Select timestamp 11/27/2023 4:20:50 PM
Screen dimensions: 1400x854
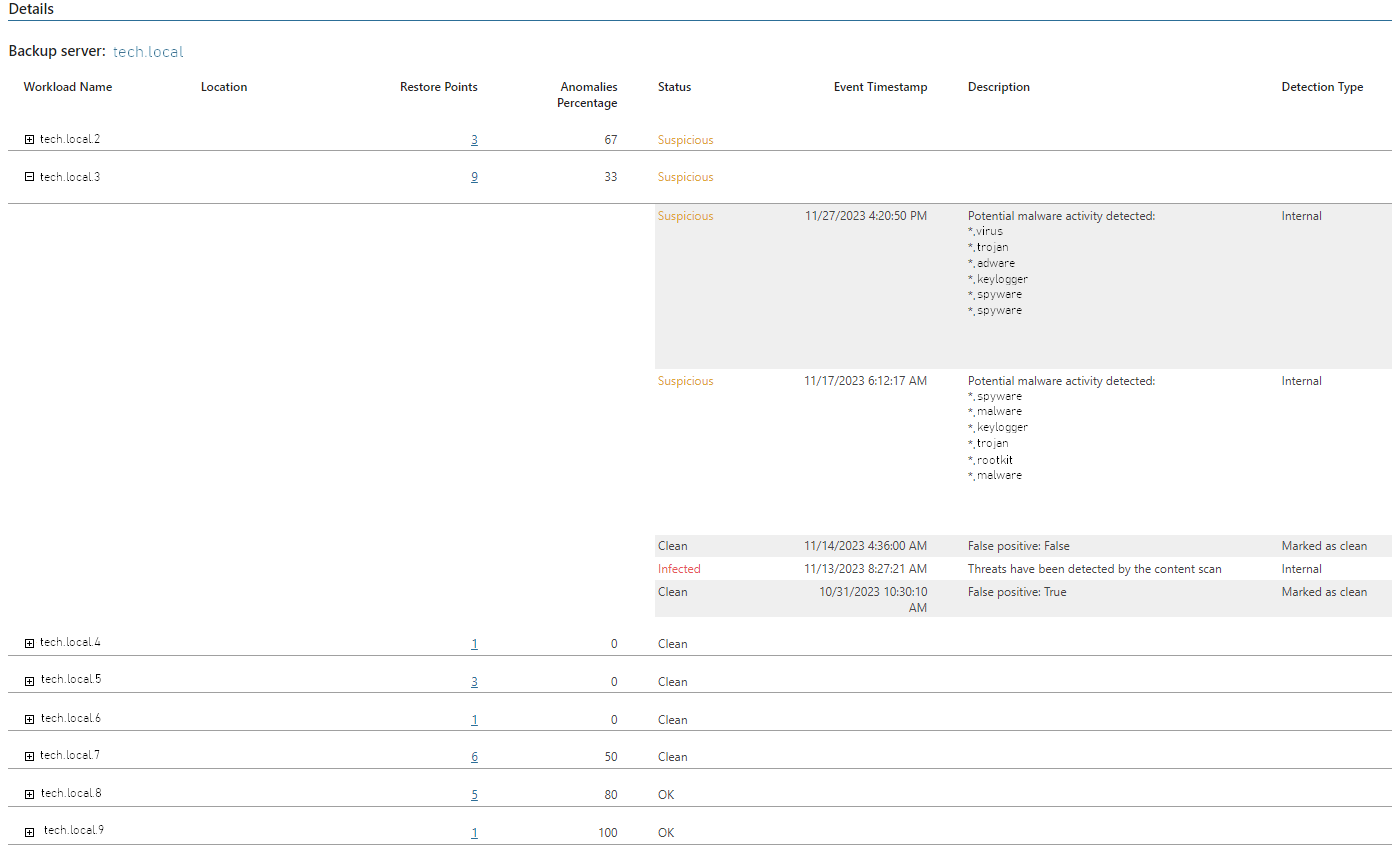[866, 216]
